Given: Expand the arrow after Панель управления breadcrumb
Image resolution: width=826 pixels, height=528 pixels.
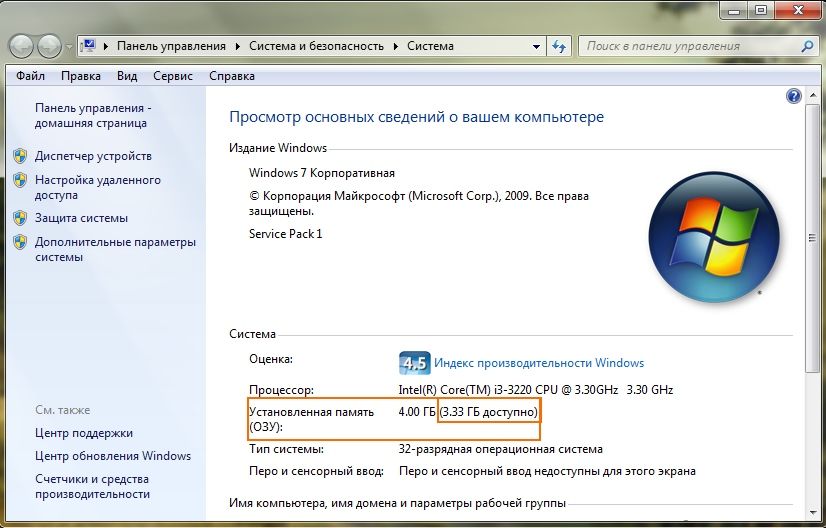Looking at the screenshot, I should (x=239, y=46).
